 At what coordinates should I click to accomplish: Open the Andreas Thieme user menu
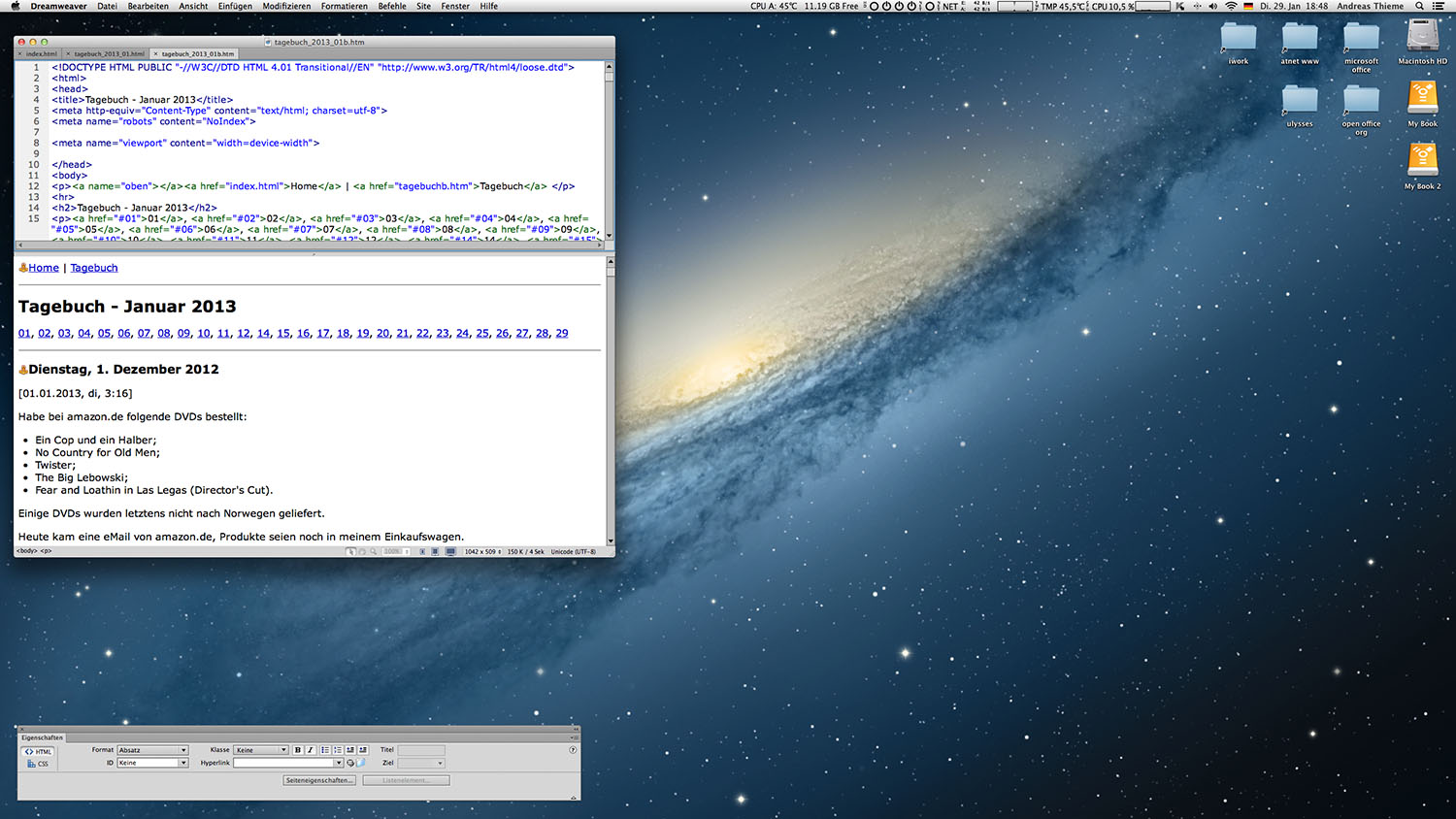click(1370, 6)
